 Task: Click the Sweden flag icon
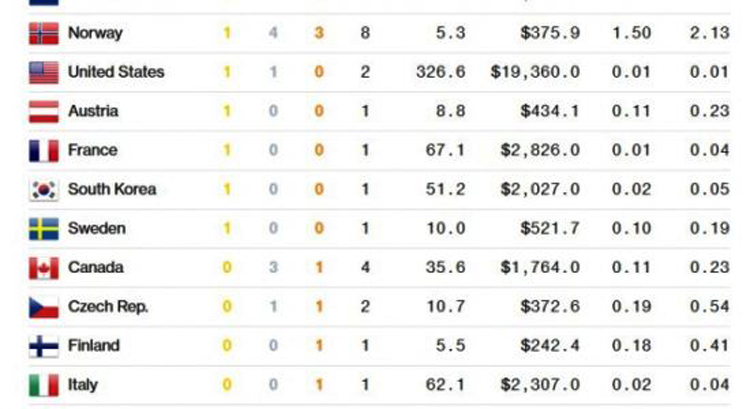pyautogui.click(x=44, y=228)
